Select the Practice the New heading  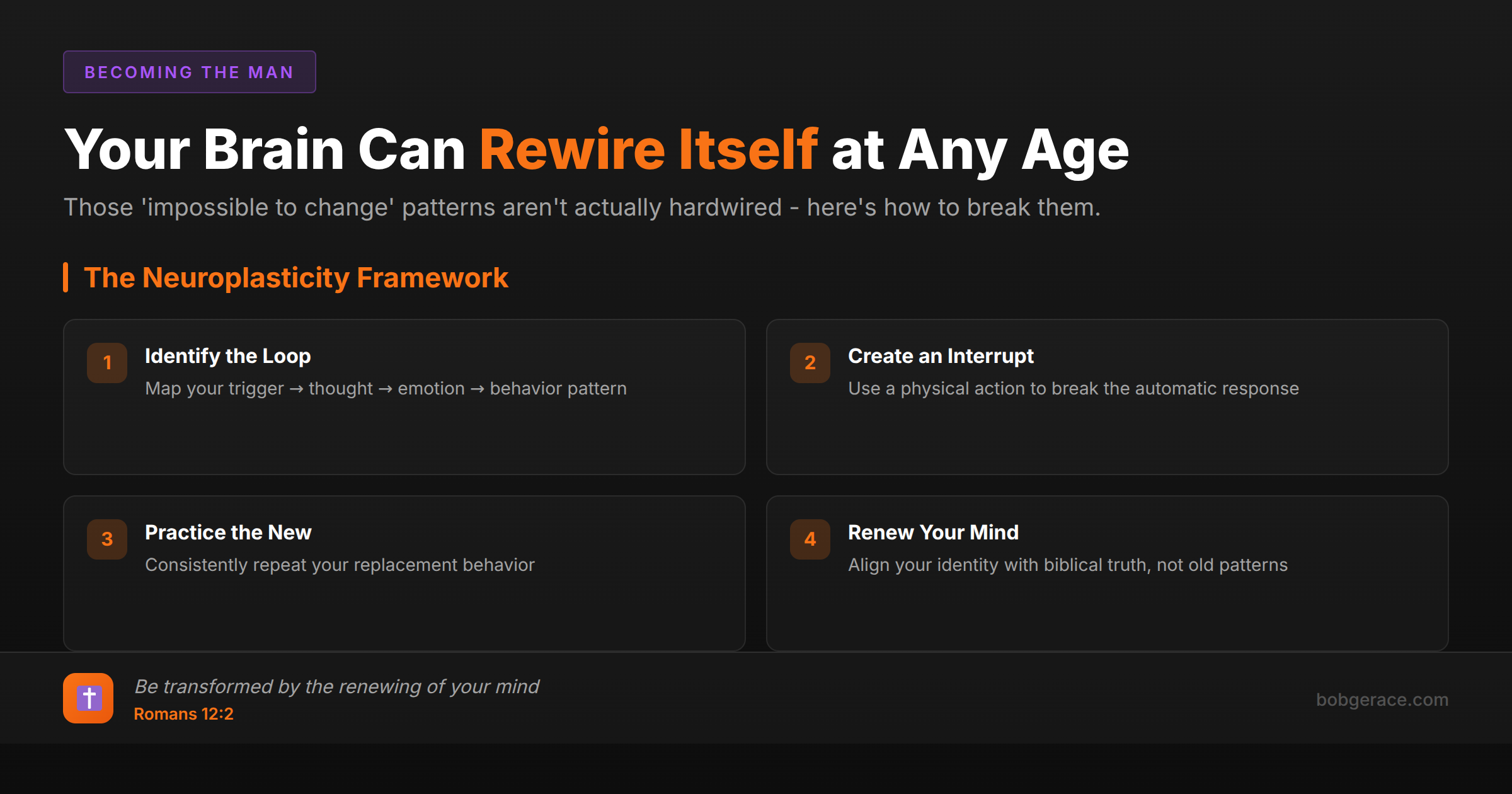(228, 532)
